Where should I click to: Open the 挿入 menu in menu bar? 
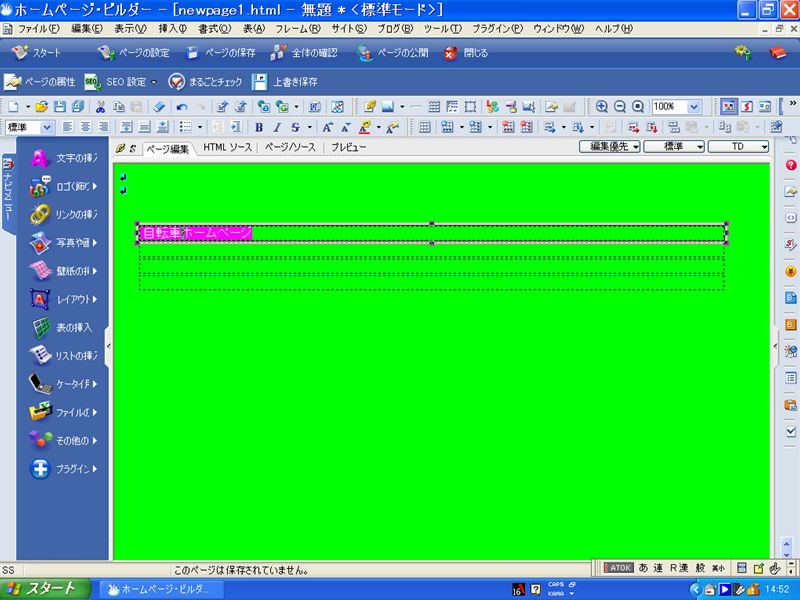172,30
